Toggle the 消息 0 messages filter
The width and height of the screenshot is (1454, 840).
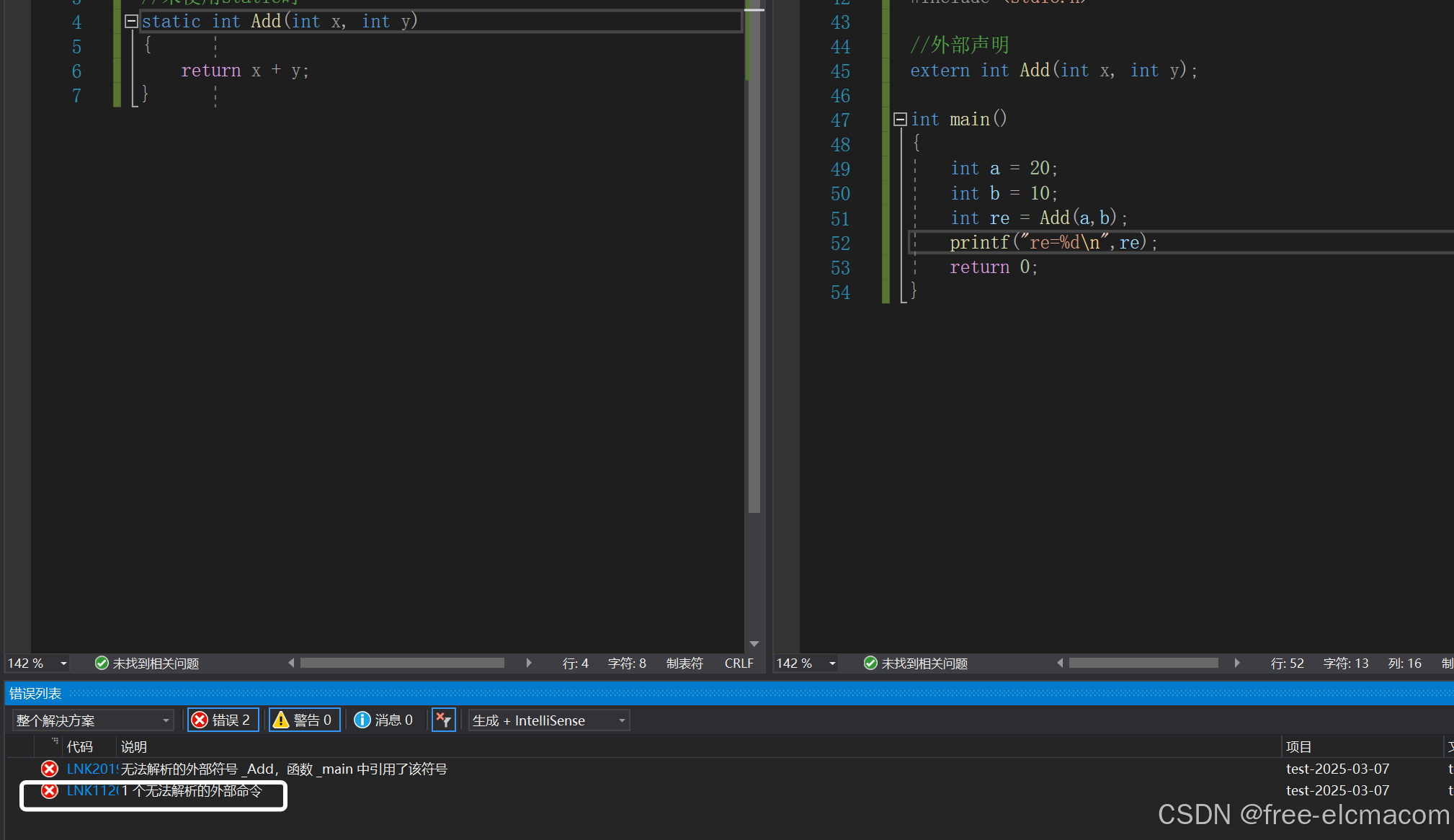coord(384,720)
